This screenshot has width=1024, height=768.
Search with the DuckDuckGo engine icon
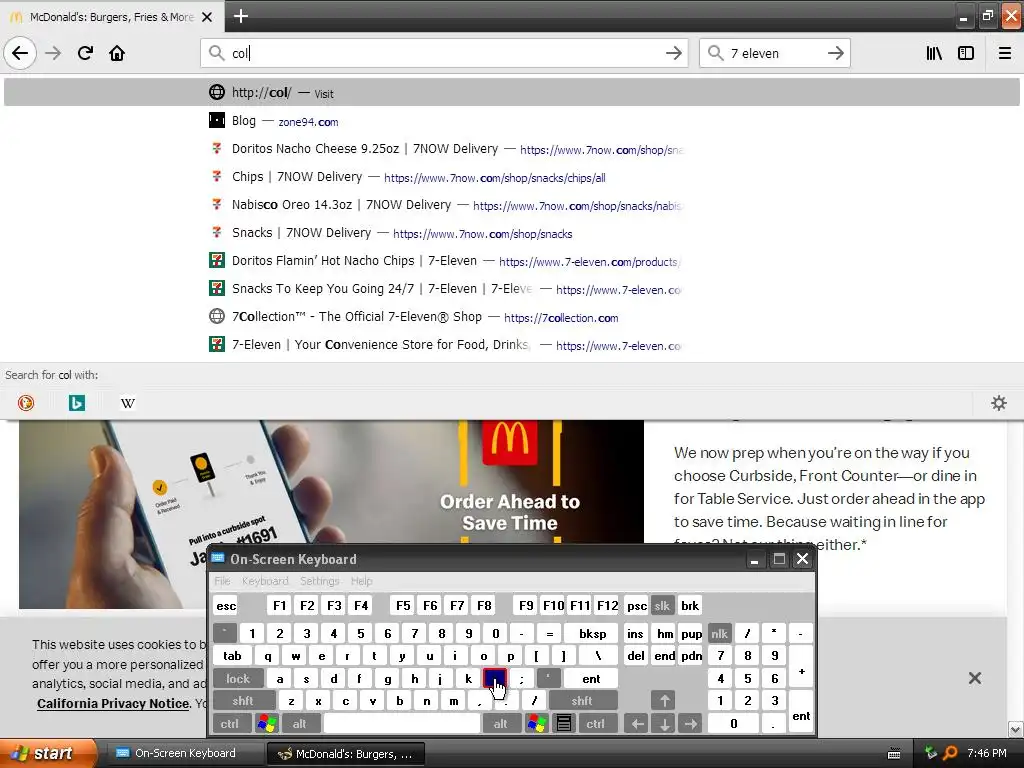[x=26, y=403]
